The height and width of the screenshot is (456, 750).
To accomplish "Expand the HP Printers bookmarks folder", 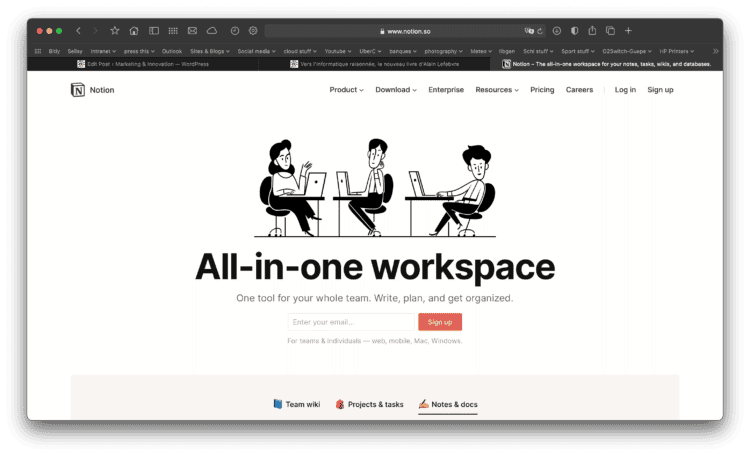I will click(677, 51).
